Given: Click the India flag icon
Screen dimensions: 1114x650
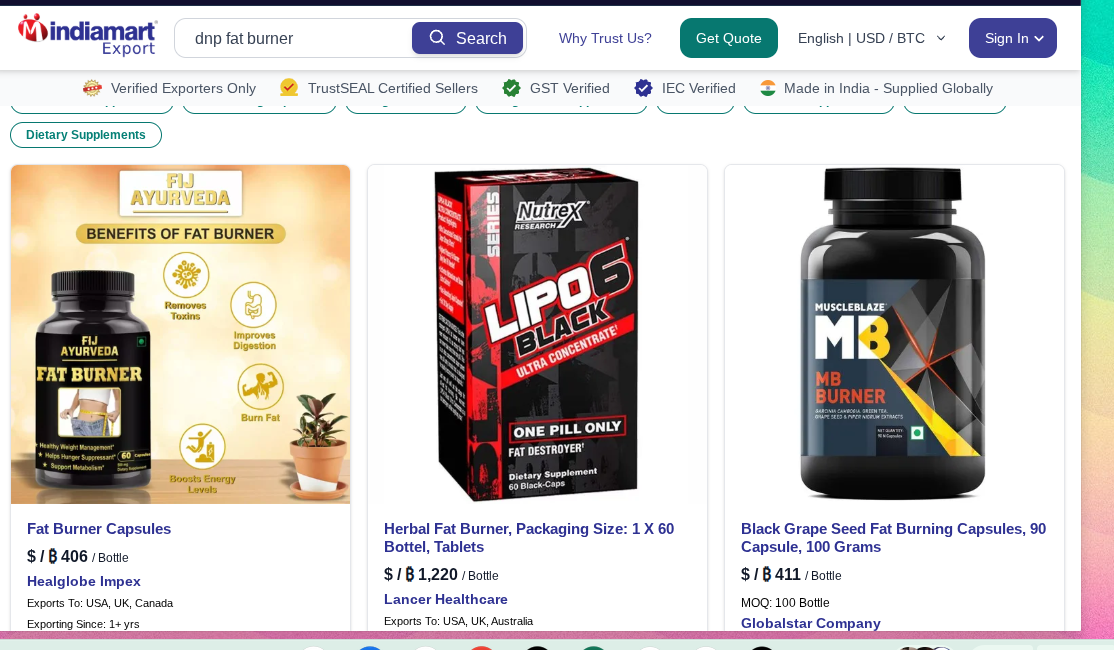Looking at the screenshot, I should [x=767, y=88].
